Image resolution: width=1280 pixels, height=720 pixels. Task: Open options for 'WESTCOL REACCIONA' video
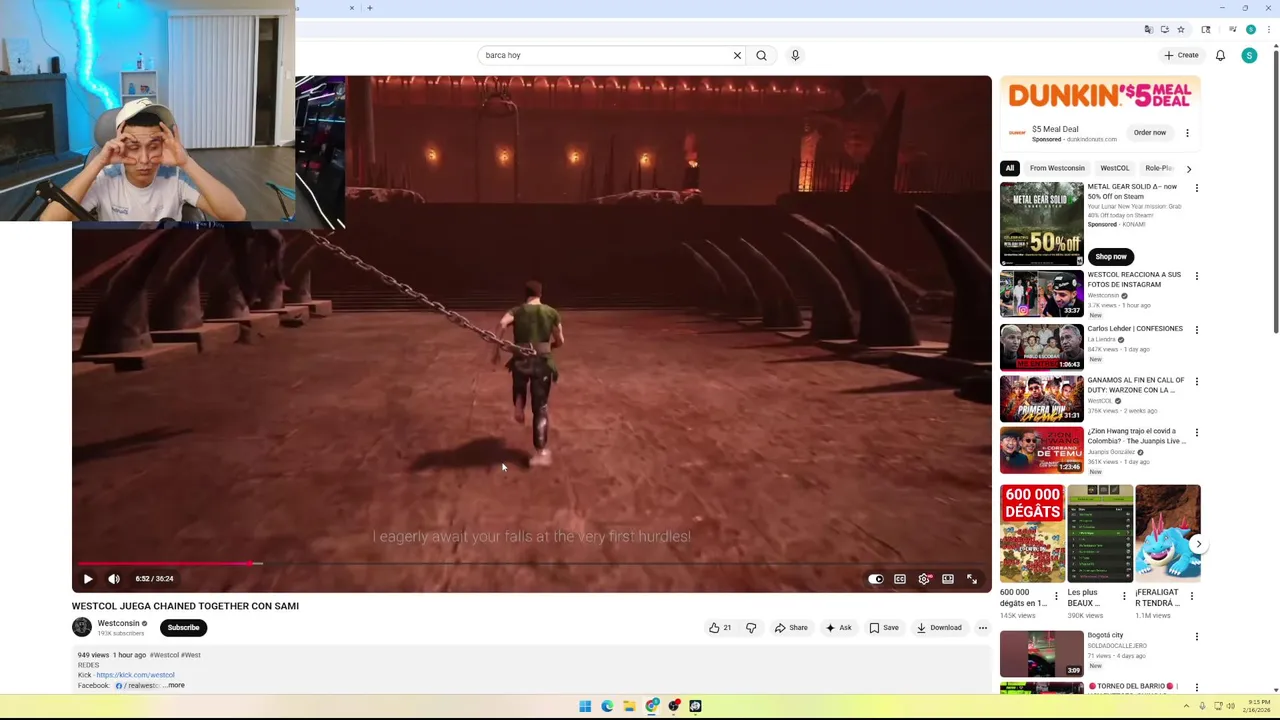click(x=1196, y=276)
